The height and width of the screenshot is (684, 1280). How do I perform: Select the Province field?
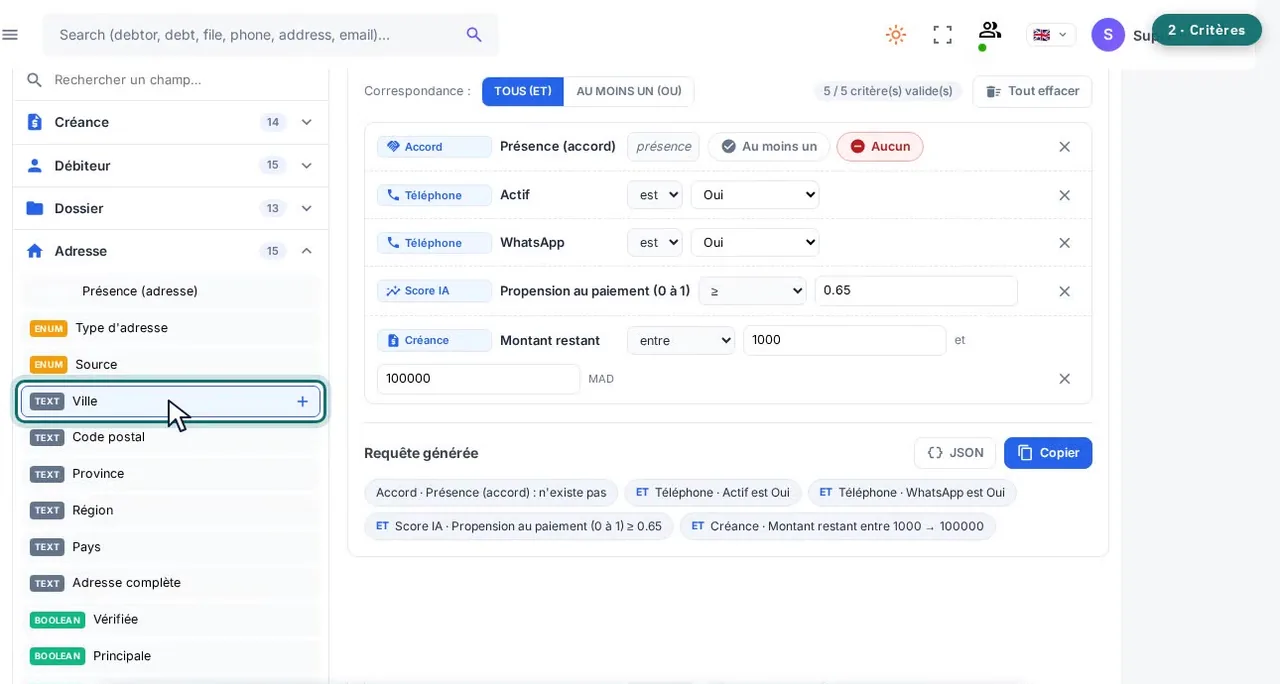(x=171, y=474)
